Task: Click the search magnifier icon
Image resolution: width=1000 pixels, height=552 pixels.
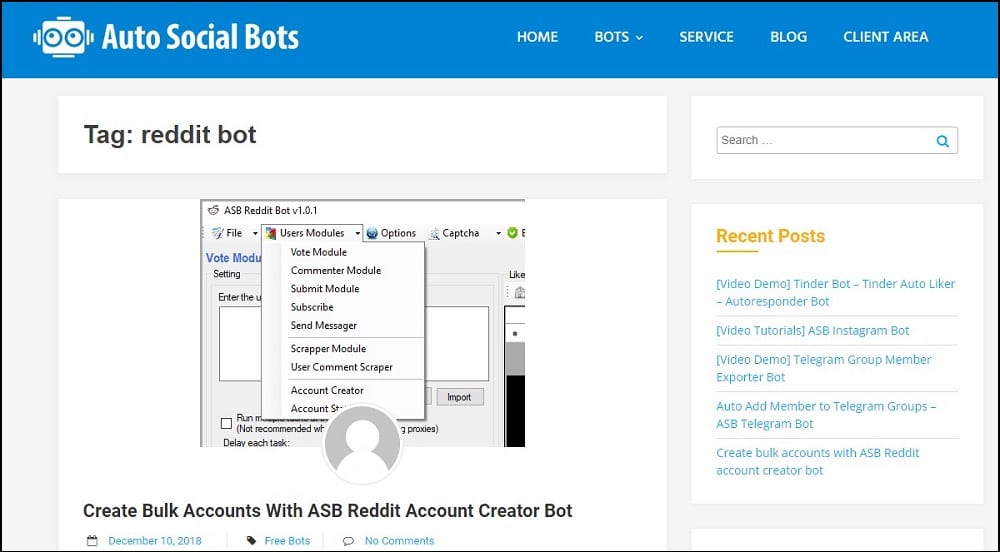Action: point(942,141)
